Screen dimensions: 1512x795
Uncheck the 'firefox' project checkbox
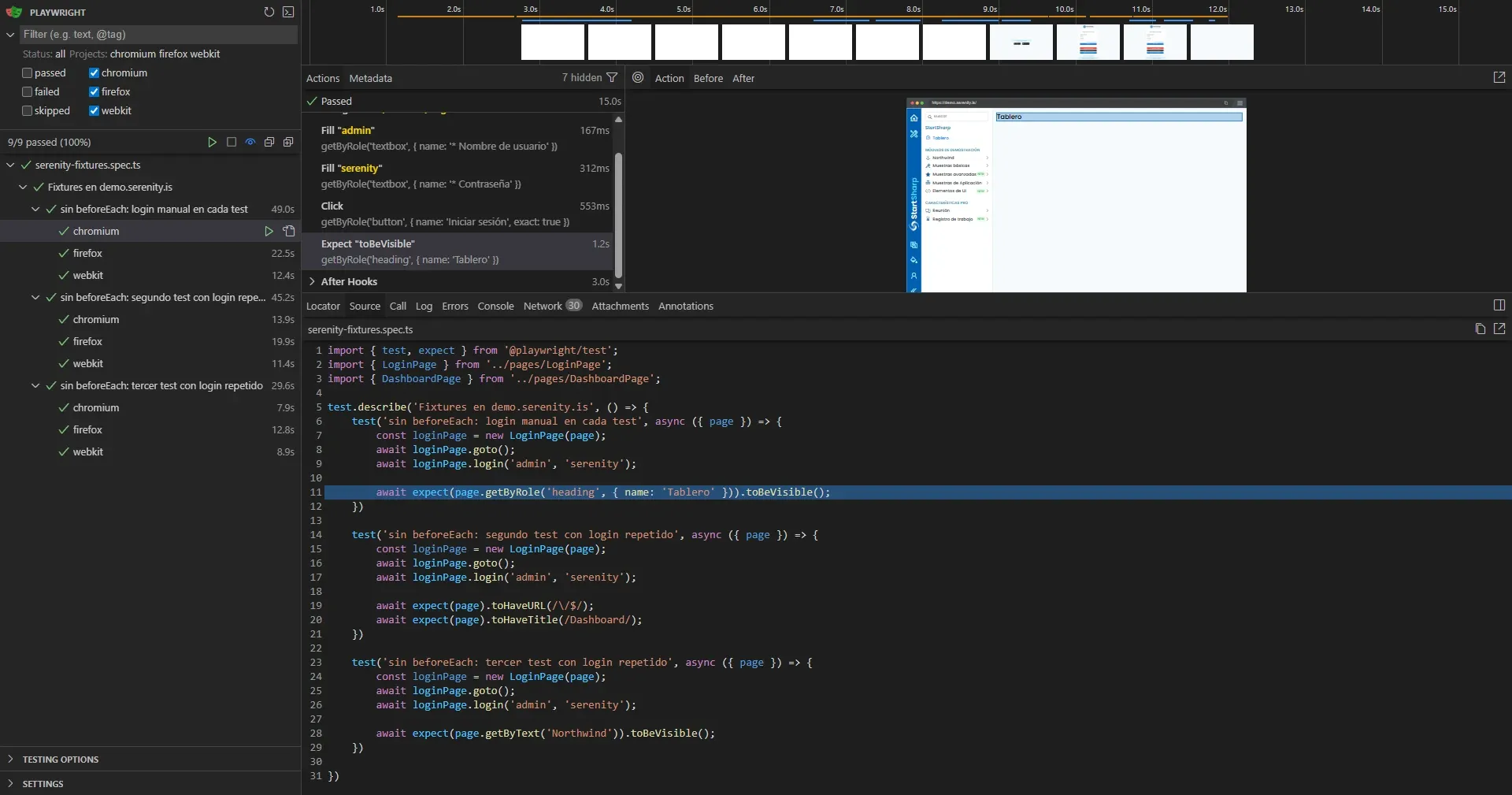(x=93, y=91)
